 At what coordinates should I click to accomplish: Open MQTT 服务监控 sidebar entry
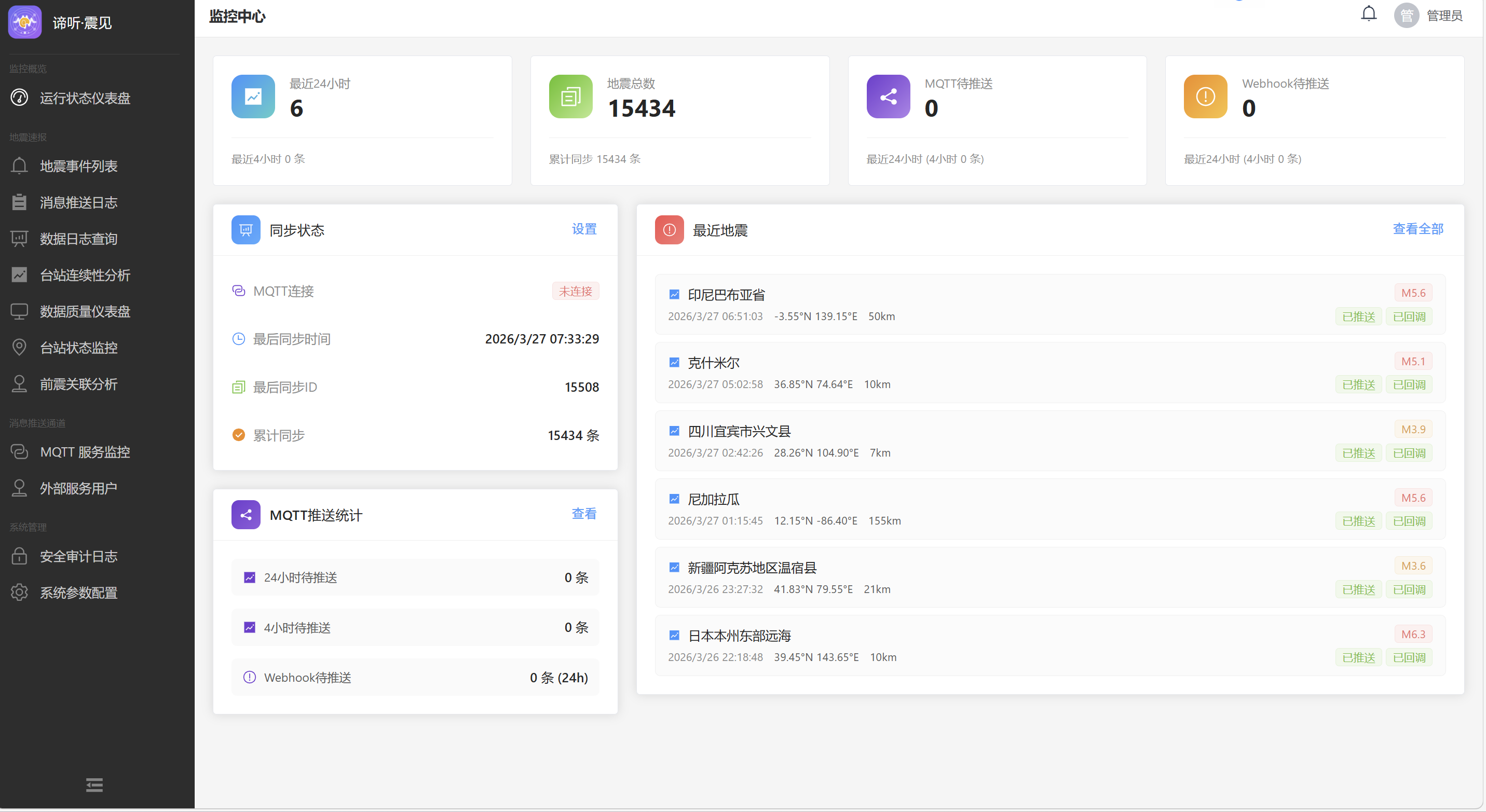(85, 452)
